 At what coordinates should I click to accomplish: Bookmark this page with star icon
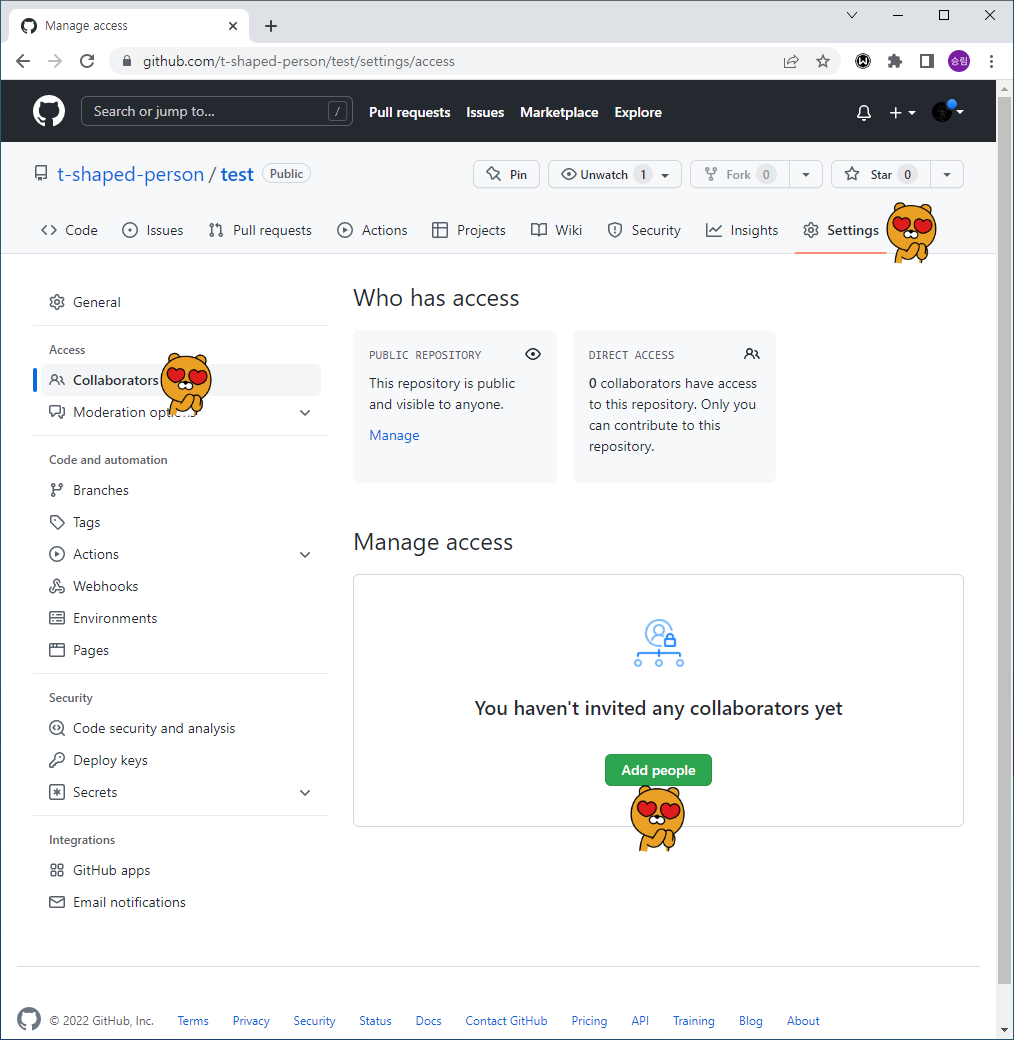coord(822,61)
